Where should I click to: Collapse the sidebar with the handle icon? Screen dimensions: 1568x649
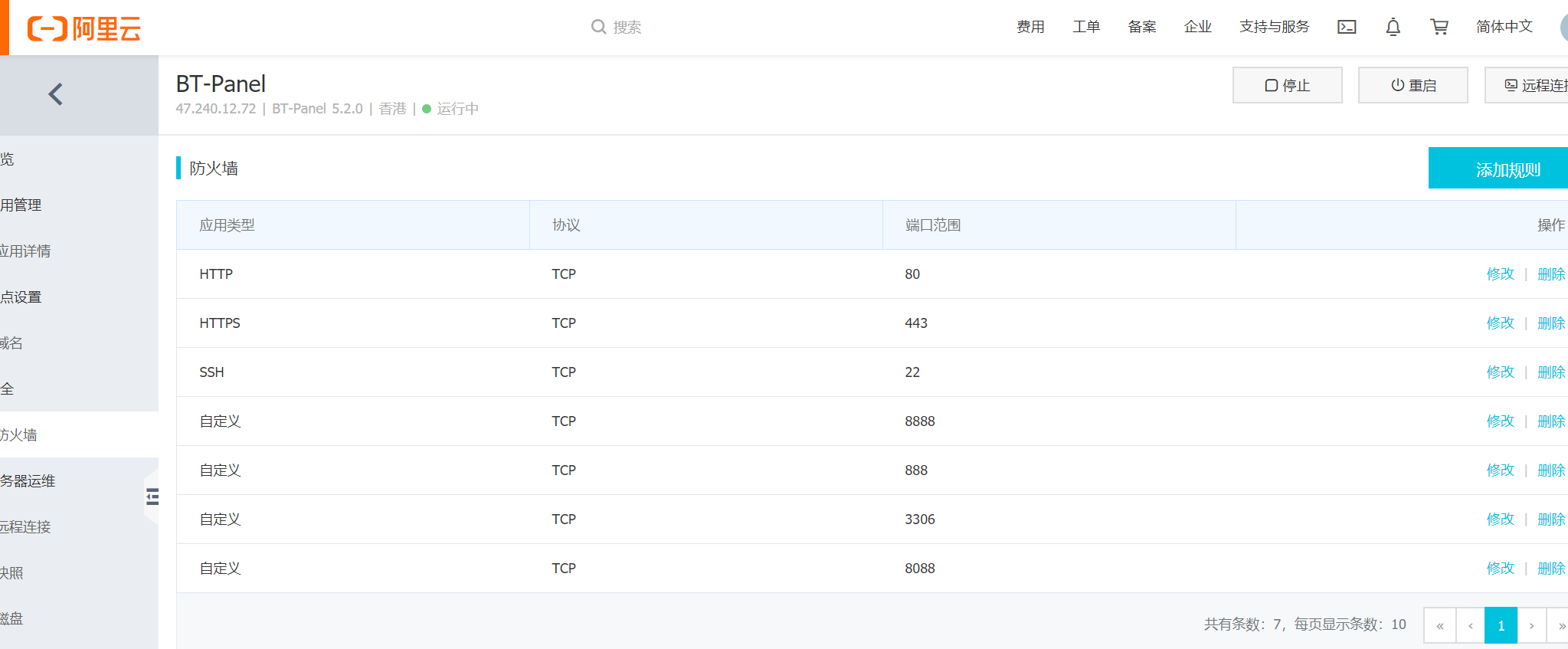pyautogui.click(x=152, y=497)
